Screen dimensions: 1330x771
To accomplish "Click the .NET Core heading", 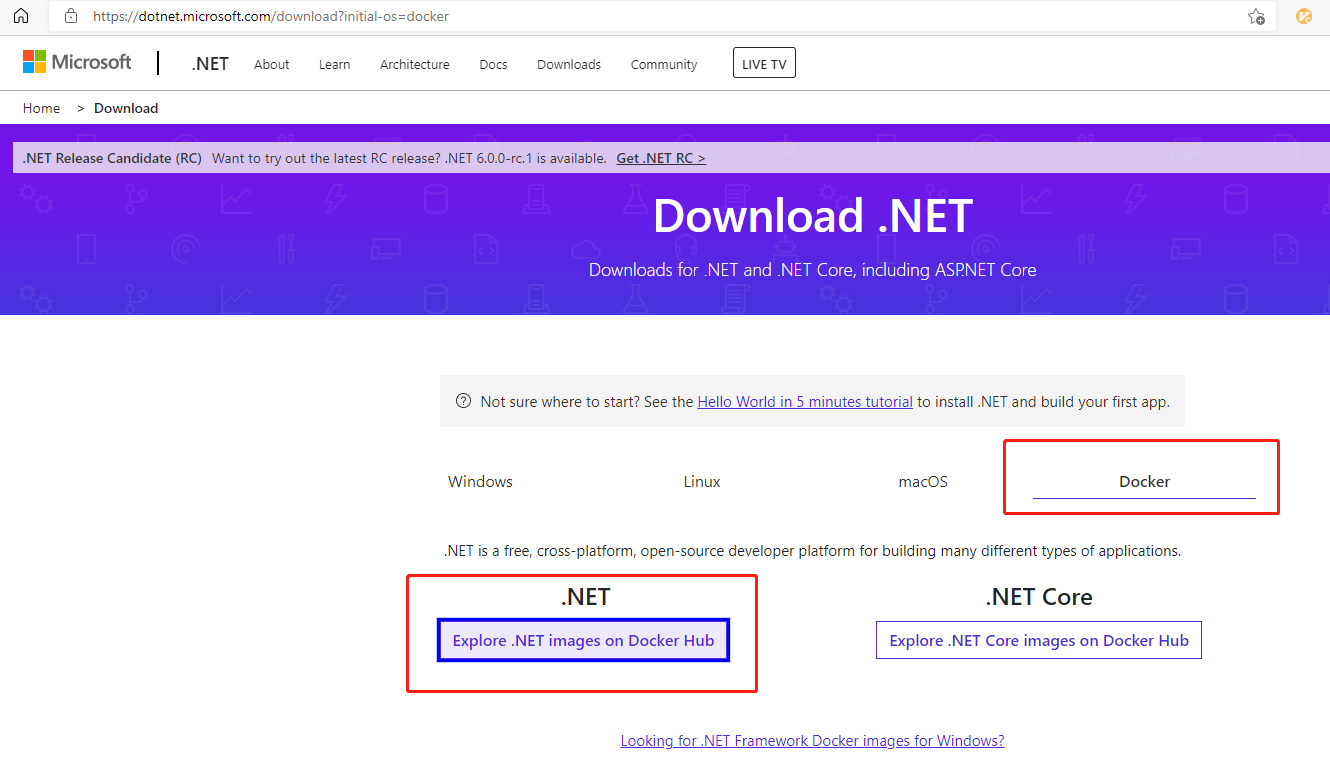I will pyautogui.click(x=1039, y=597).
